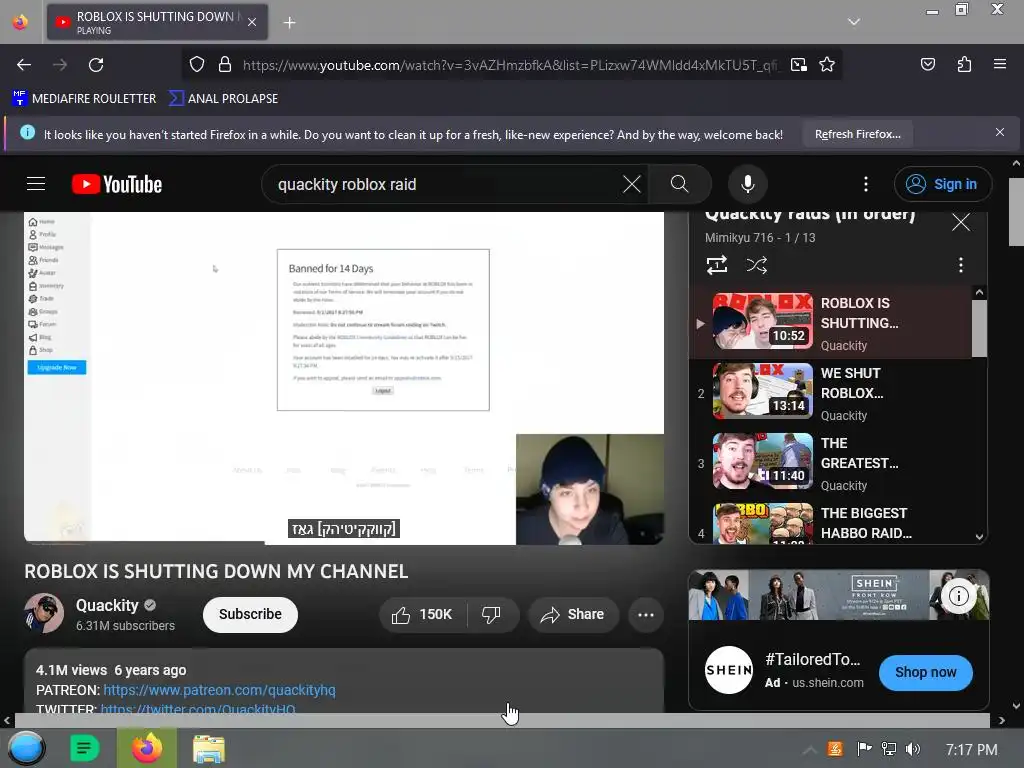The height and width of the screenshot is (768, 1024).
Task: Click the video player area
Action: 344,377
